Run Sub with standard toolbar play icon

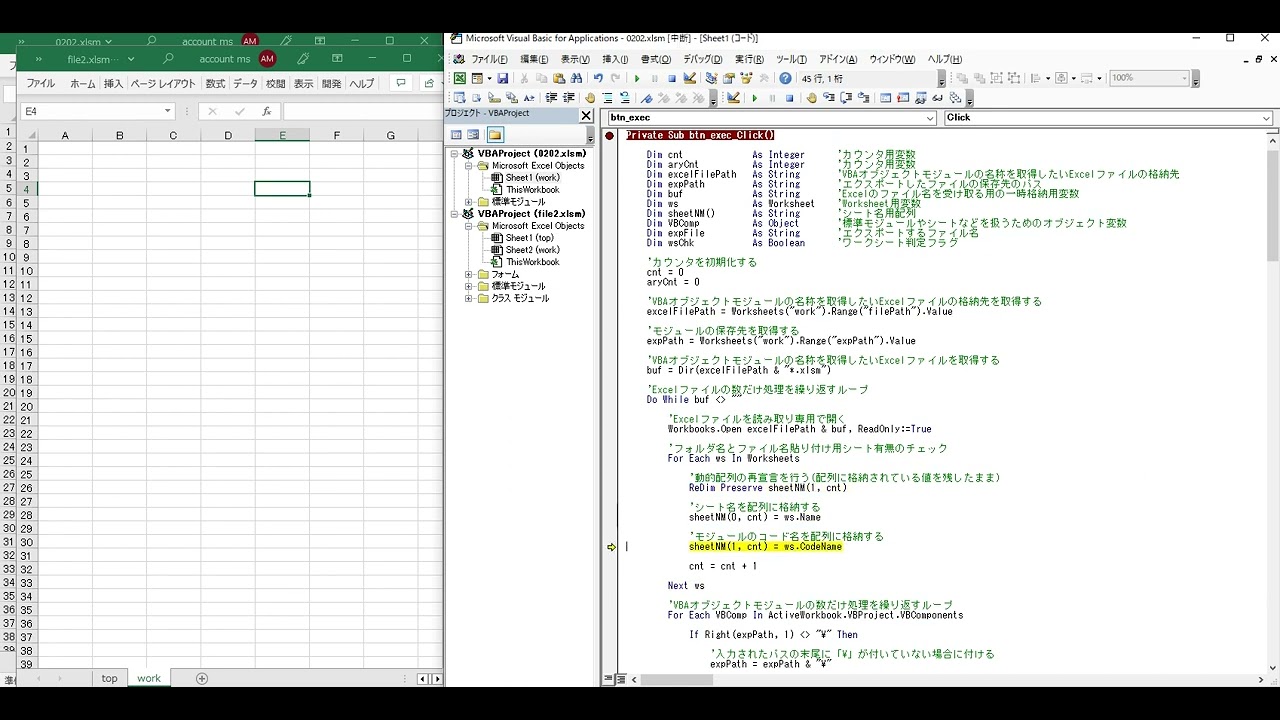[x=637, y=78]
